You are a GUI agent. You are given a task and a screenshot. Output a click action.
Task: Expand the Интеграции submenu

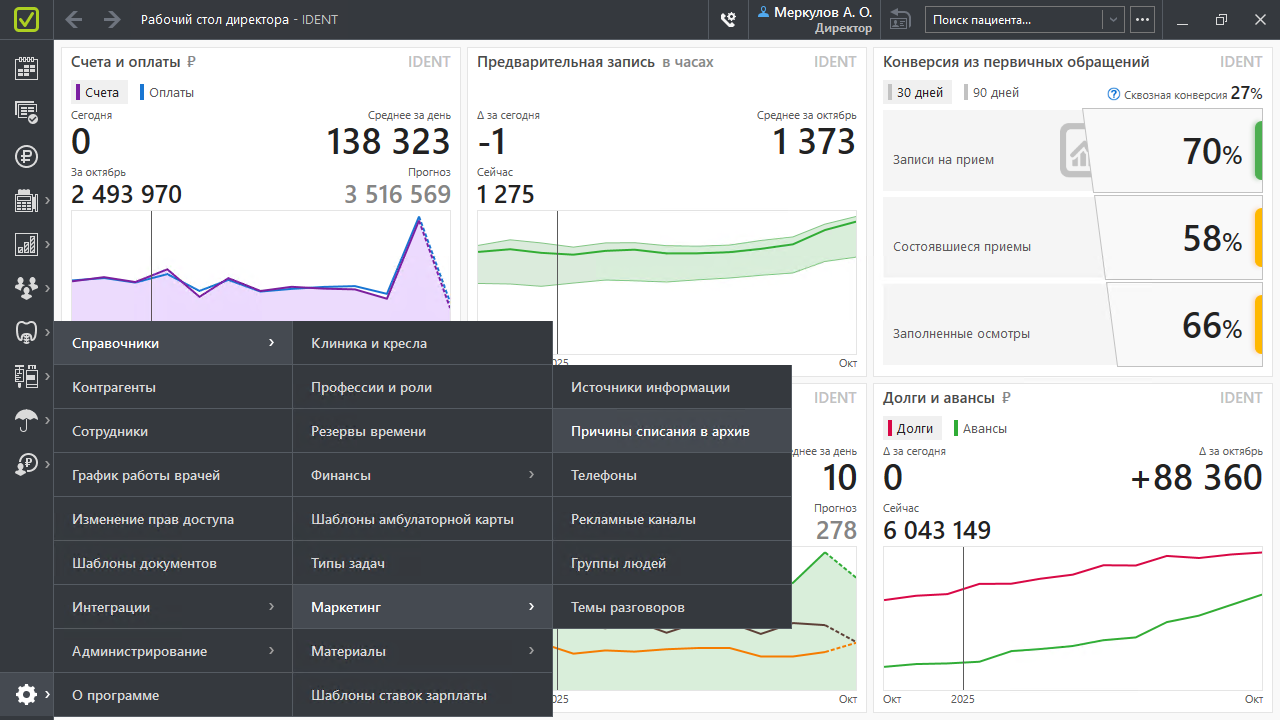pos(172,607)
